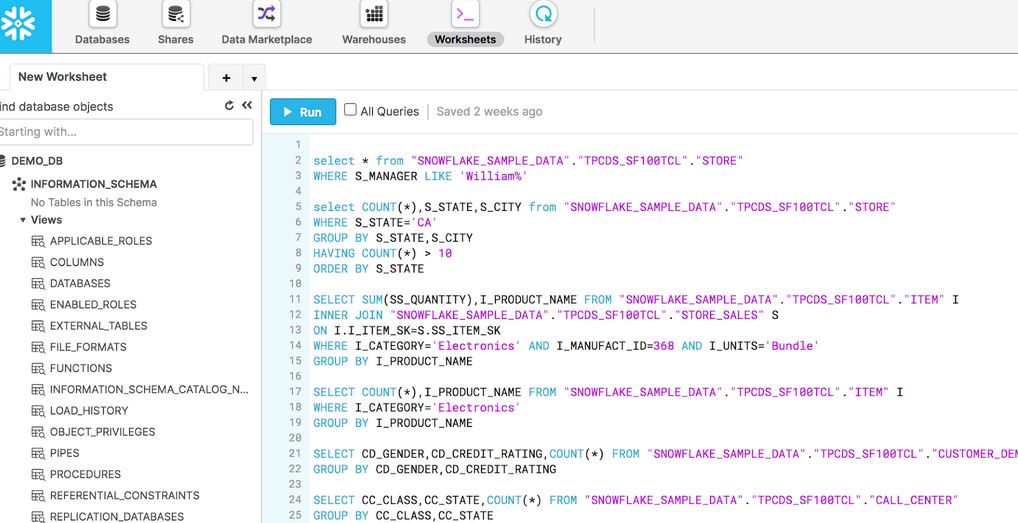The width and height of the screenshot is (1018, 523).
Task: Collapse the object browser with double-chevron icon
Action: click(x=247, y=105)
